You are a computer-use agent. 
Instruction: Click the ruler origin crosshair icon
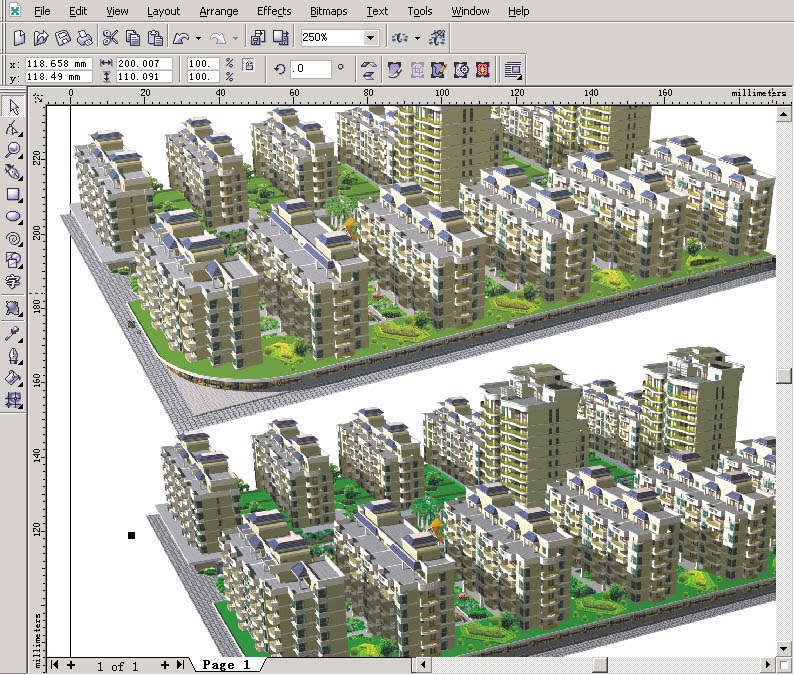tap(38, 98)
